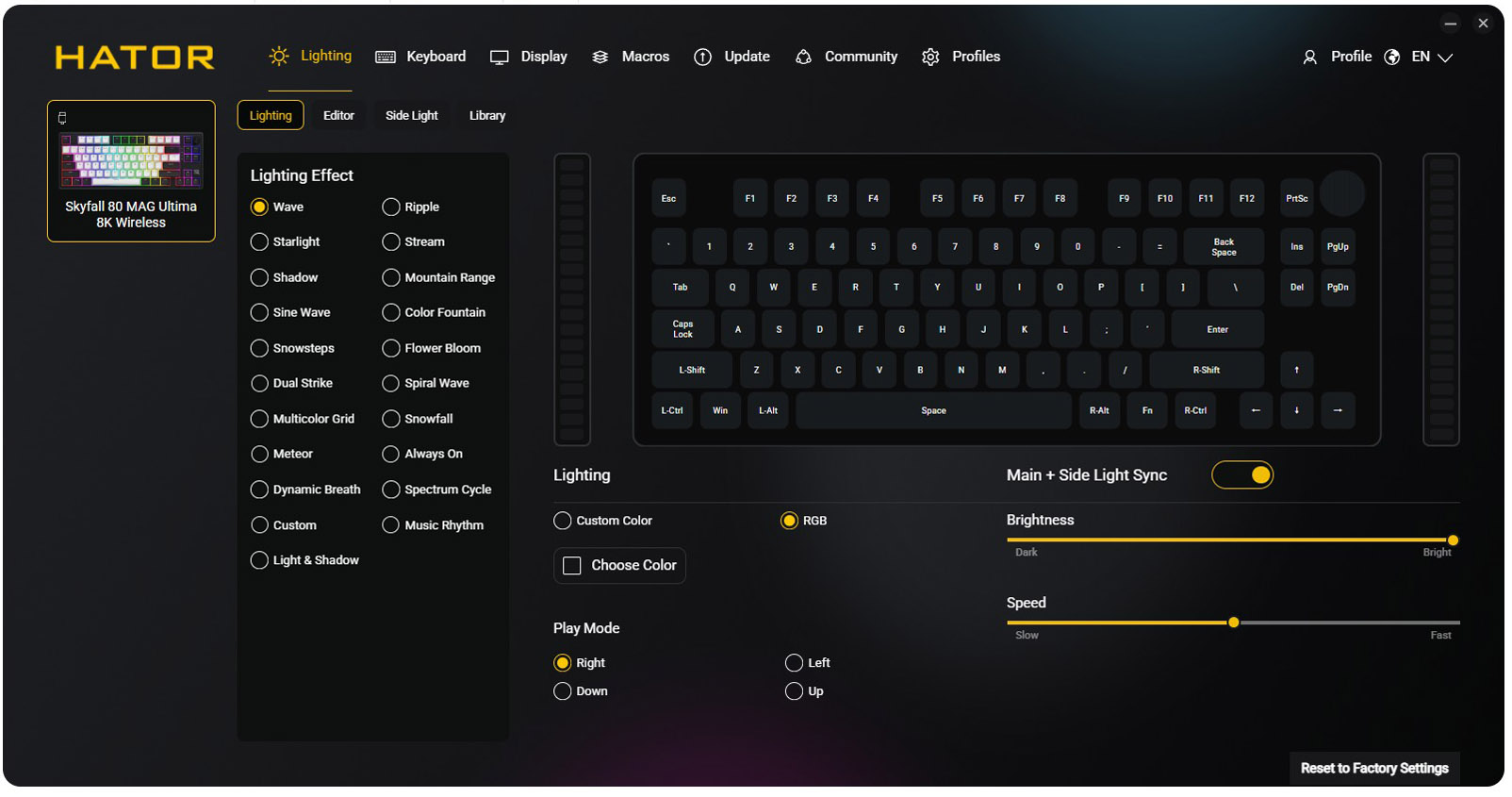Click the globe language icon
1512x797 pixels.
click(1391, 58)
